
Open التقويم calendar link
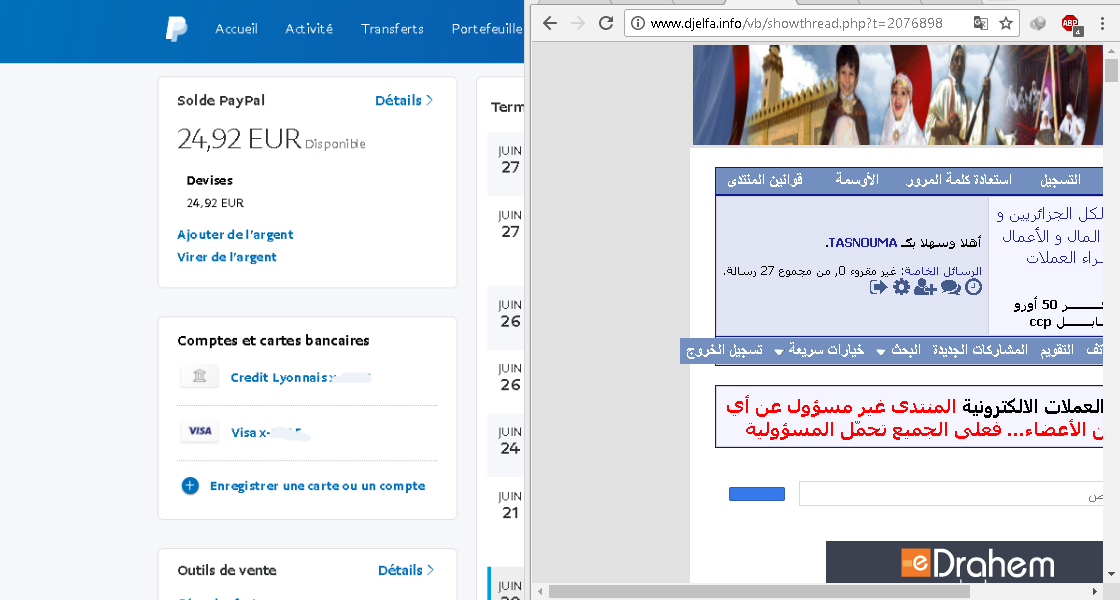1057,350
